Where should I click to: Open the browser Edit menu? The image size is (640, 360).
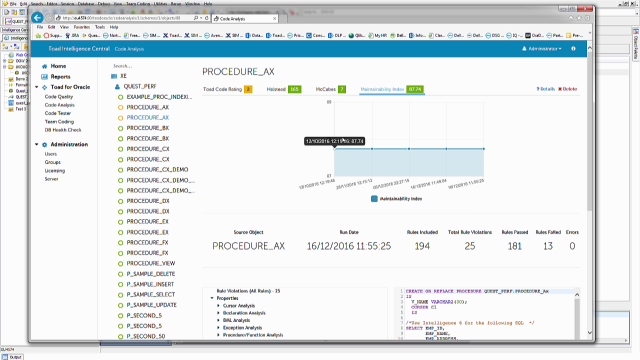click(x=51, y=27)
